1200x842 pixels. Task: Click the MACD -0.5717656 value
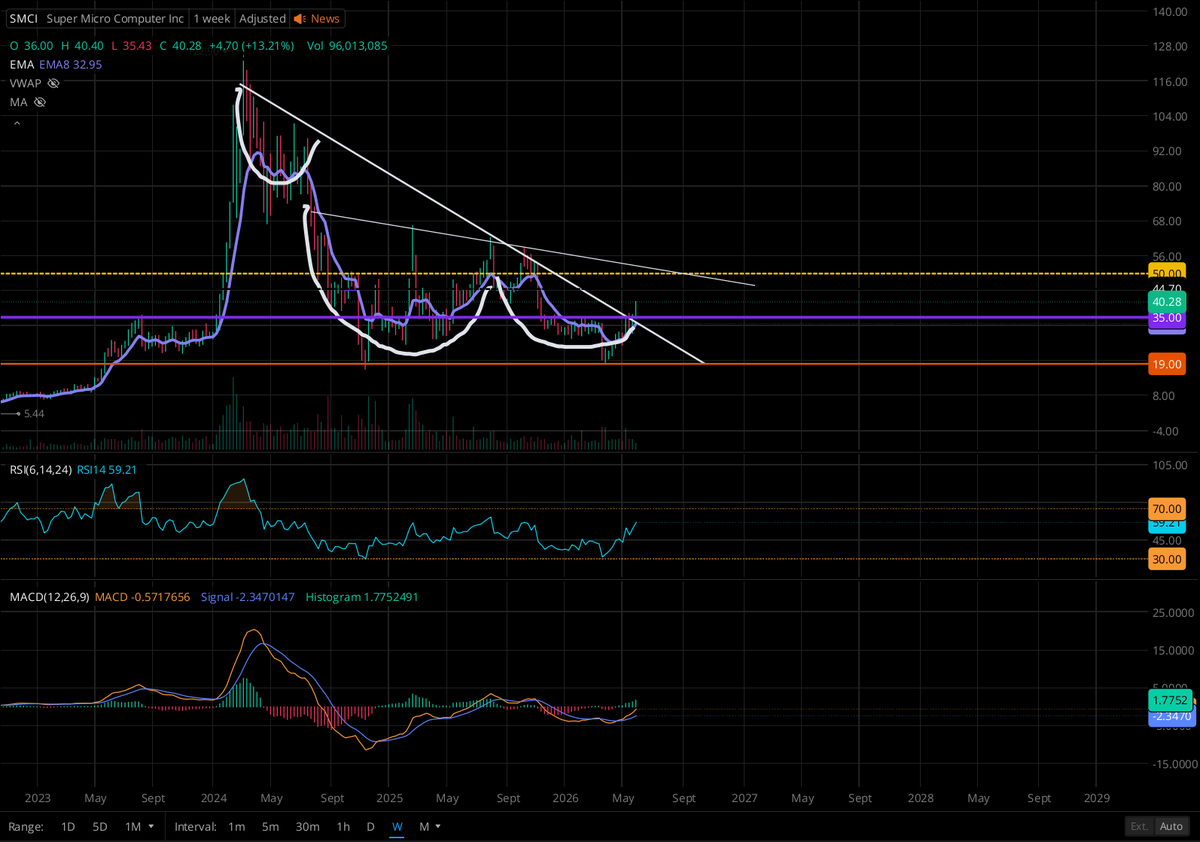pyautogui.click(x=144, y=597)
